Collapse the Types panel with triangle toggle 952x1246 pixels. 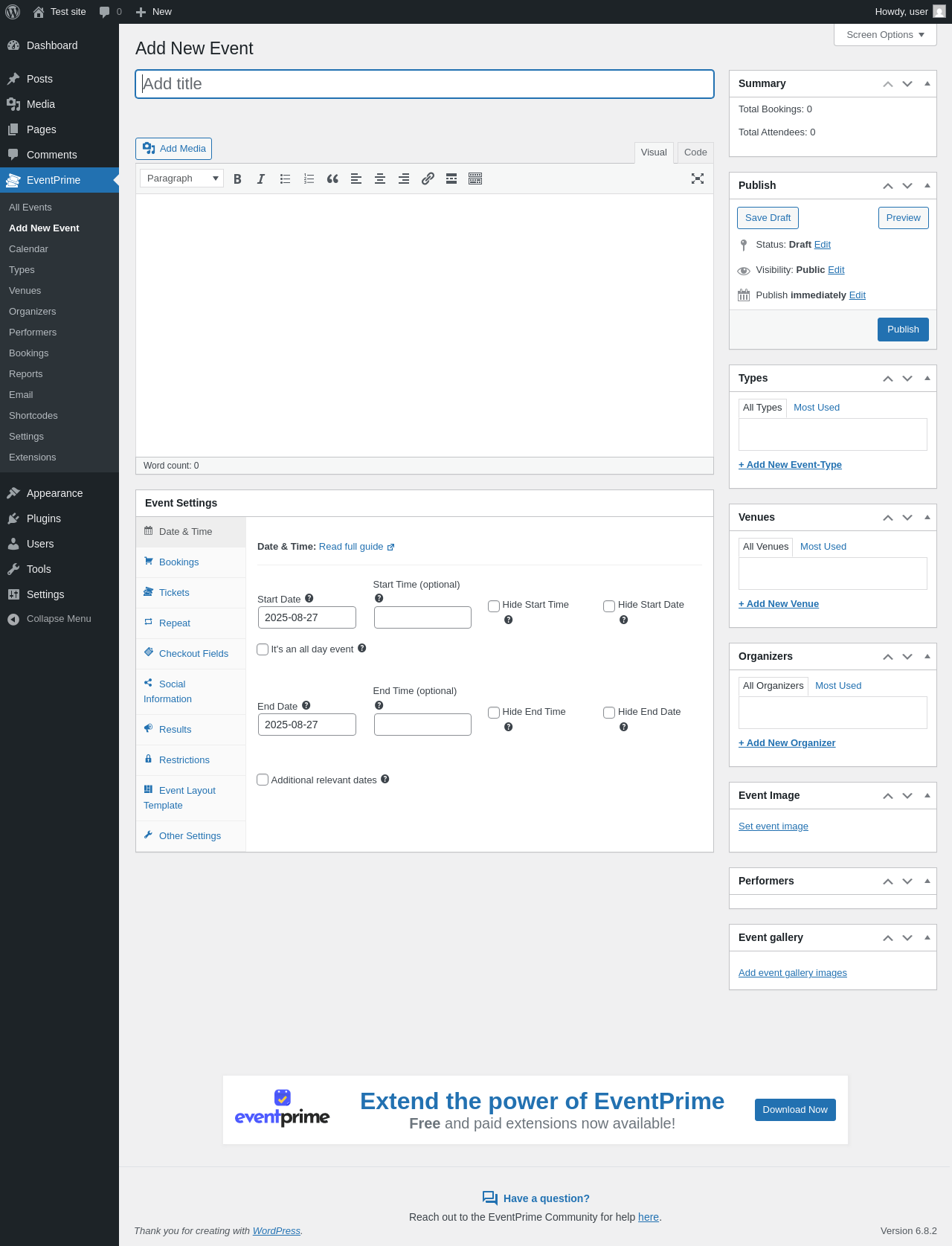pos(927,378)
